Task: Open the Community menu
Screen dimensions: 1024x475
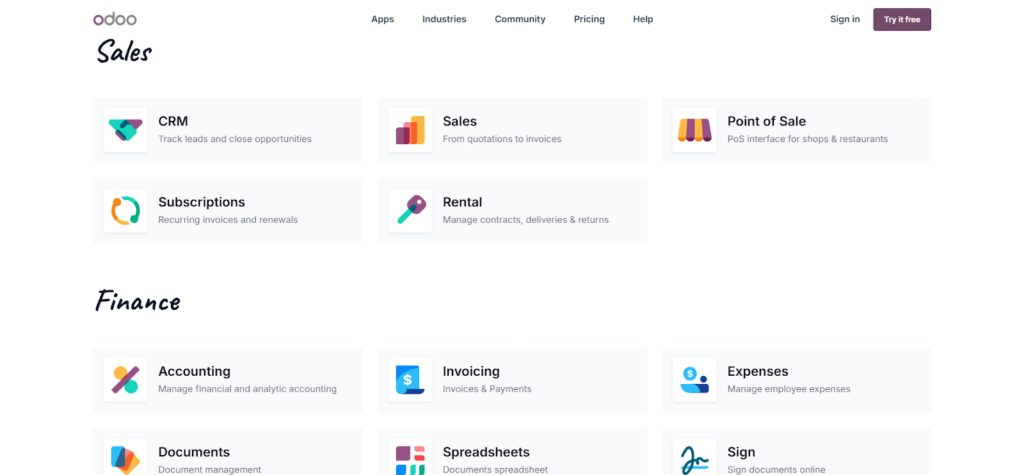Action: 520,19
